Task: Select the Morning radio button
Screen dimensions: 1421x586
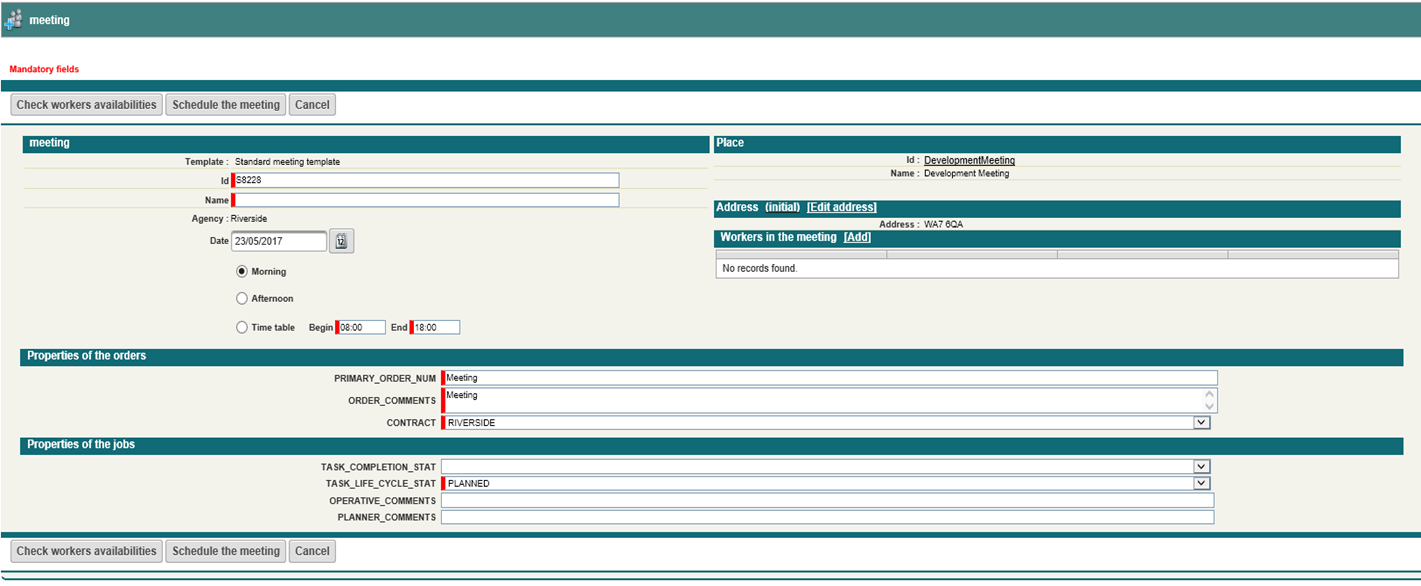Action: (x=242, y=271)
